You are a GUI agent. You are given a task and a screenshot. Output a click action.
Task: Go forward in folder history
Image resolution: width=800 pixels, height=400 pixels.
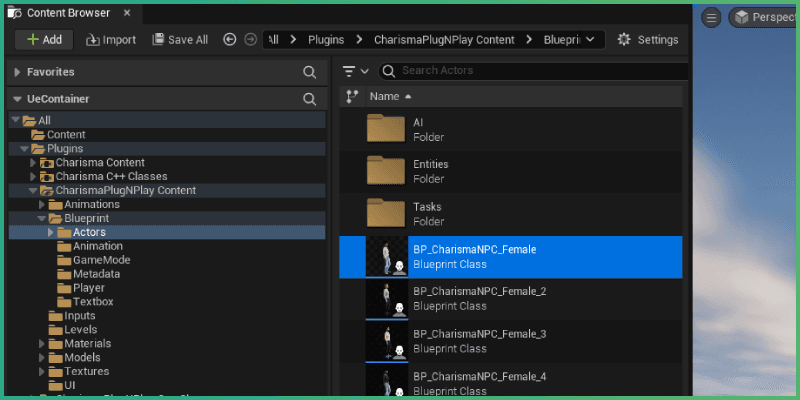point(250,39)
